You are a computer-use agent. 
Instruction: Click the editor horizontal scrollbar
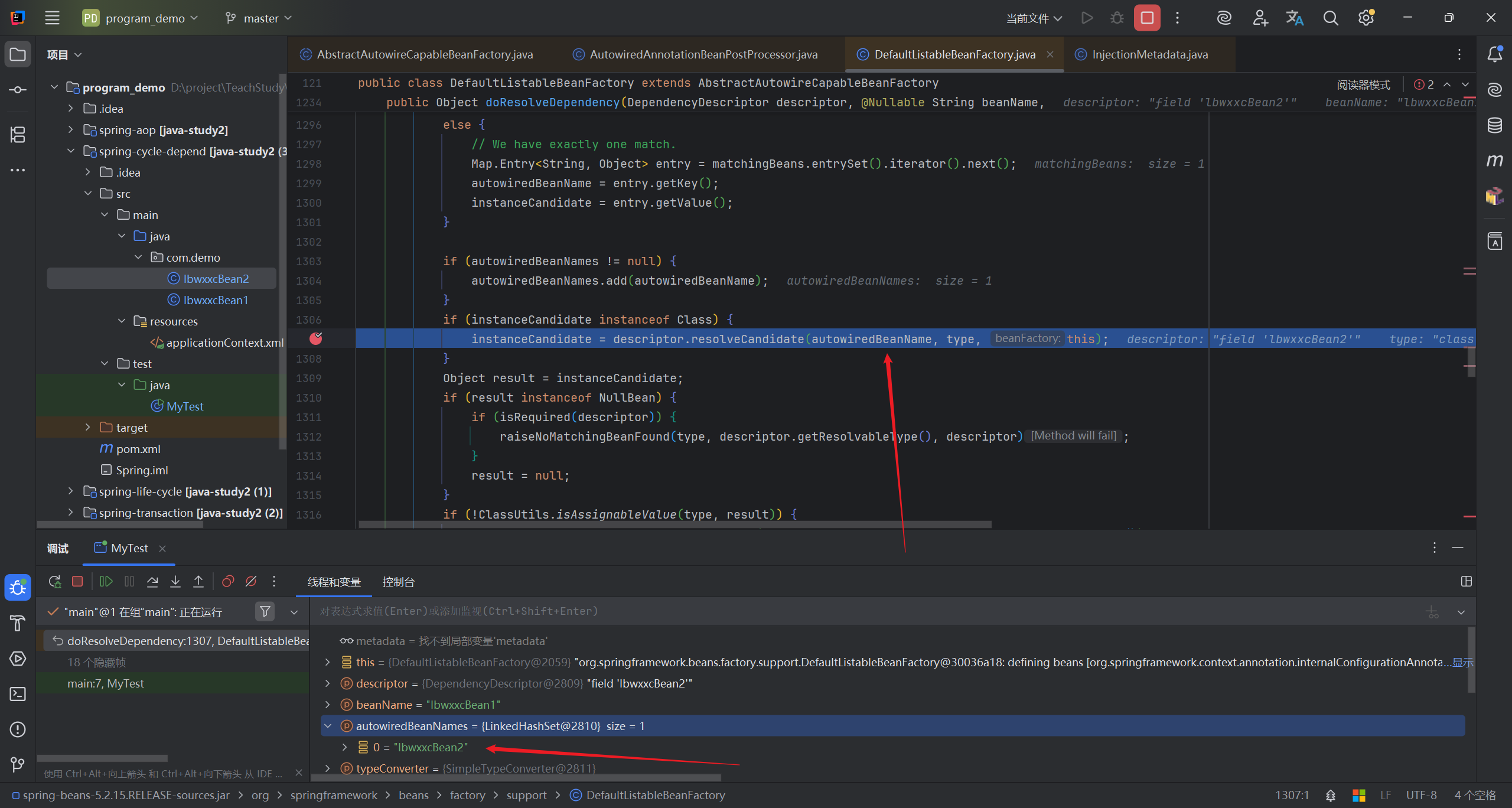pos(674,524)
